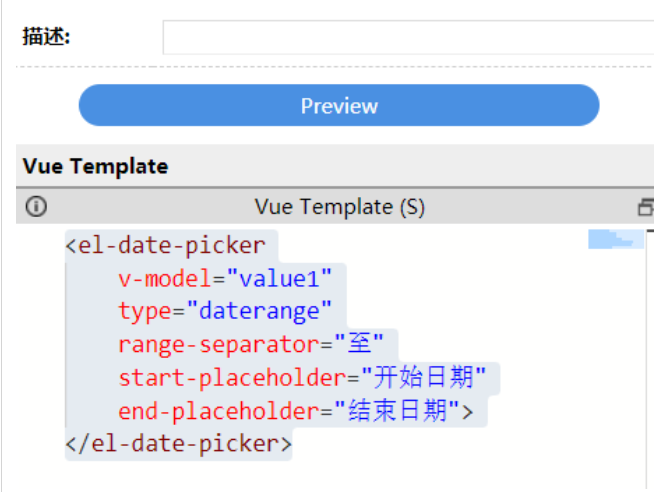Focus the 描述 text input field
This screenshot has height=492, width=668.
click(x=408, y=38)
